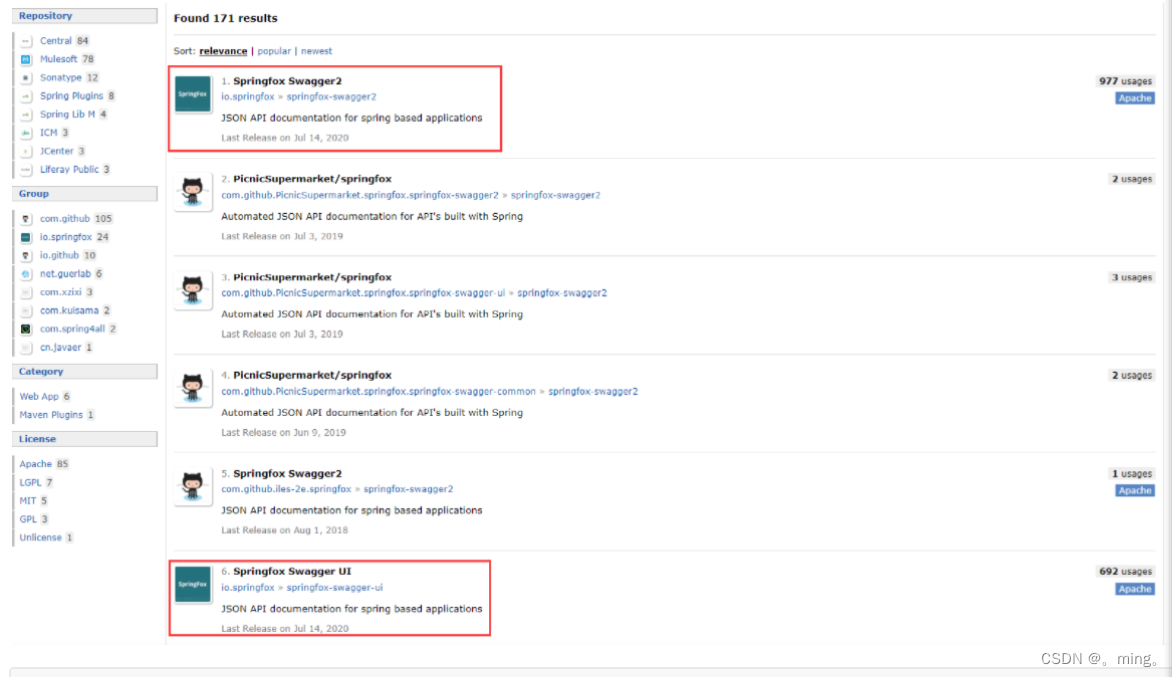Image resolution: width=1172 pixels, height=677 pixels.
Task: Click the Mulesoft repository icon
Action: pyautogui.click(x=26, y=59)
